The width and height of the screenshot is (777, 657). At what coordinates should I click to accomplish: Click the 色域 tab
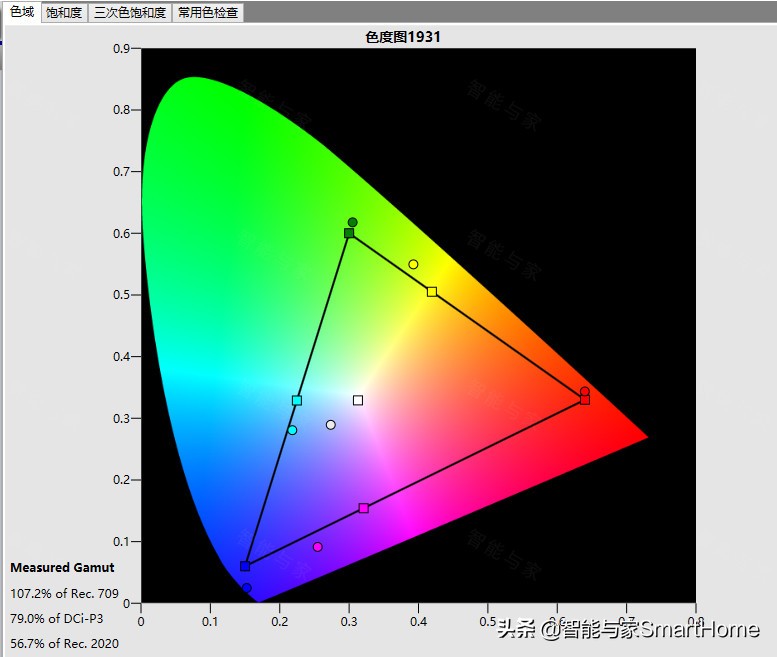coord(21,13)
